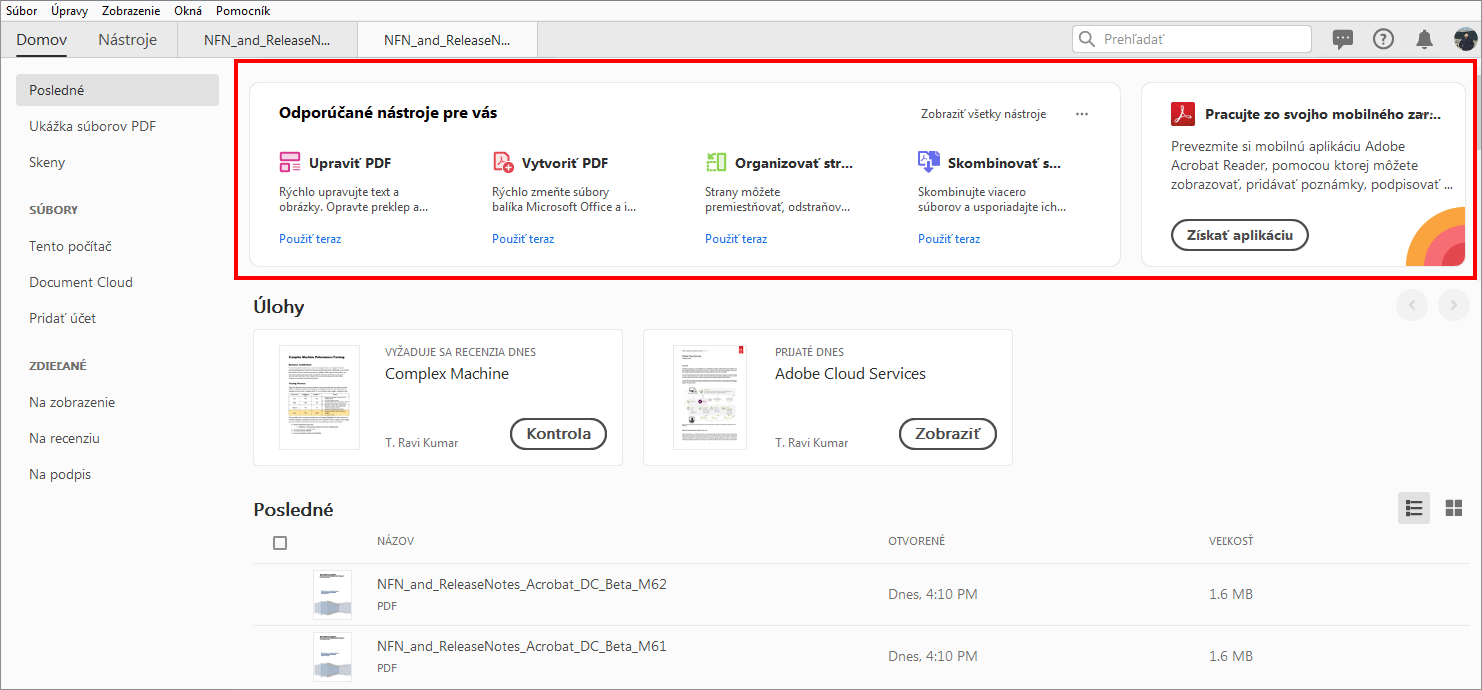Click the Získať aplikáciu button
This screenshot has height=690, width=1482.
point(1240,235)
